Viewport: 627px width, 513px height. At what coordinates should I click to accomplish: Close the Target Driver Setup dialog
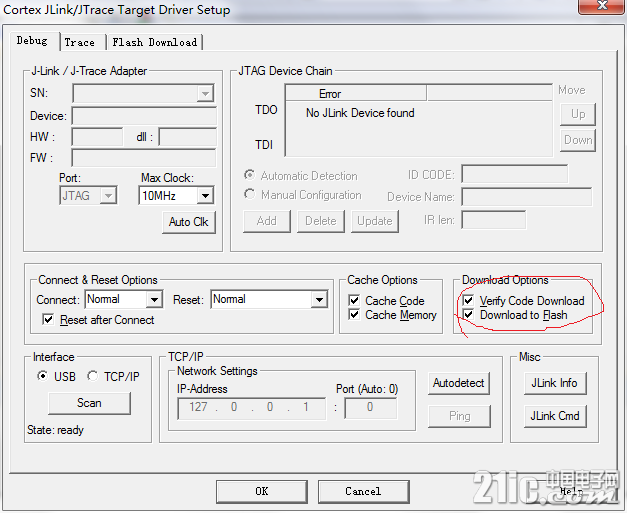pyautogui.click(x=601, y=6)
